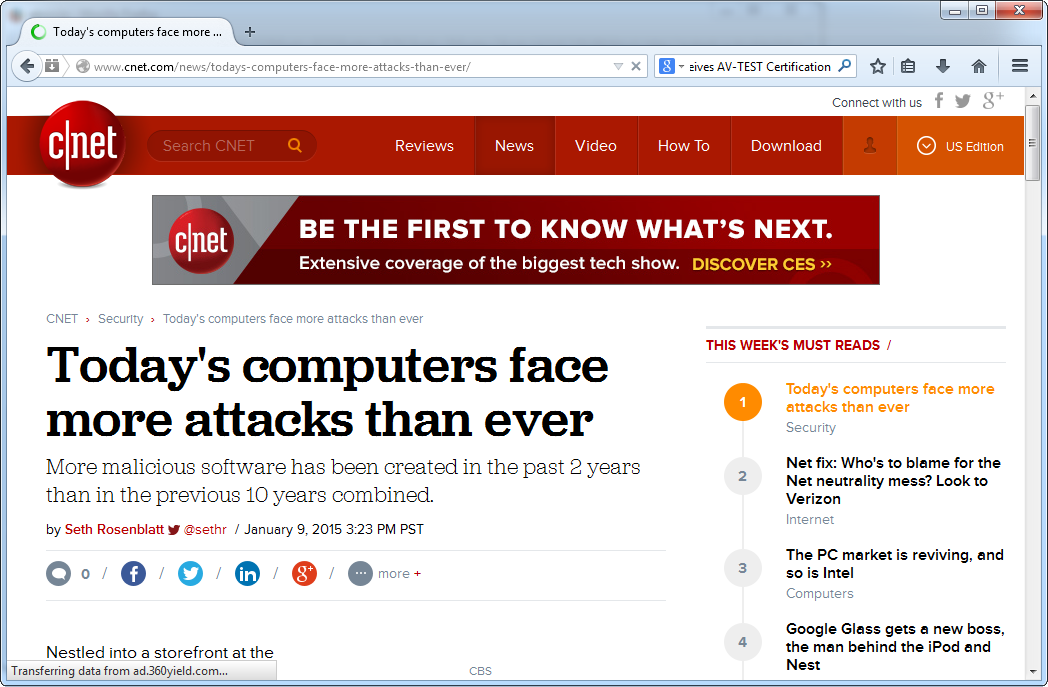Open the article comments bubble icon
The height and width of the screenshot is (687, 1048).
click(x=59, y=573)
